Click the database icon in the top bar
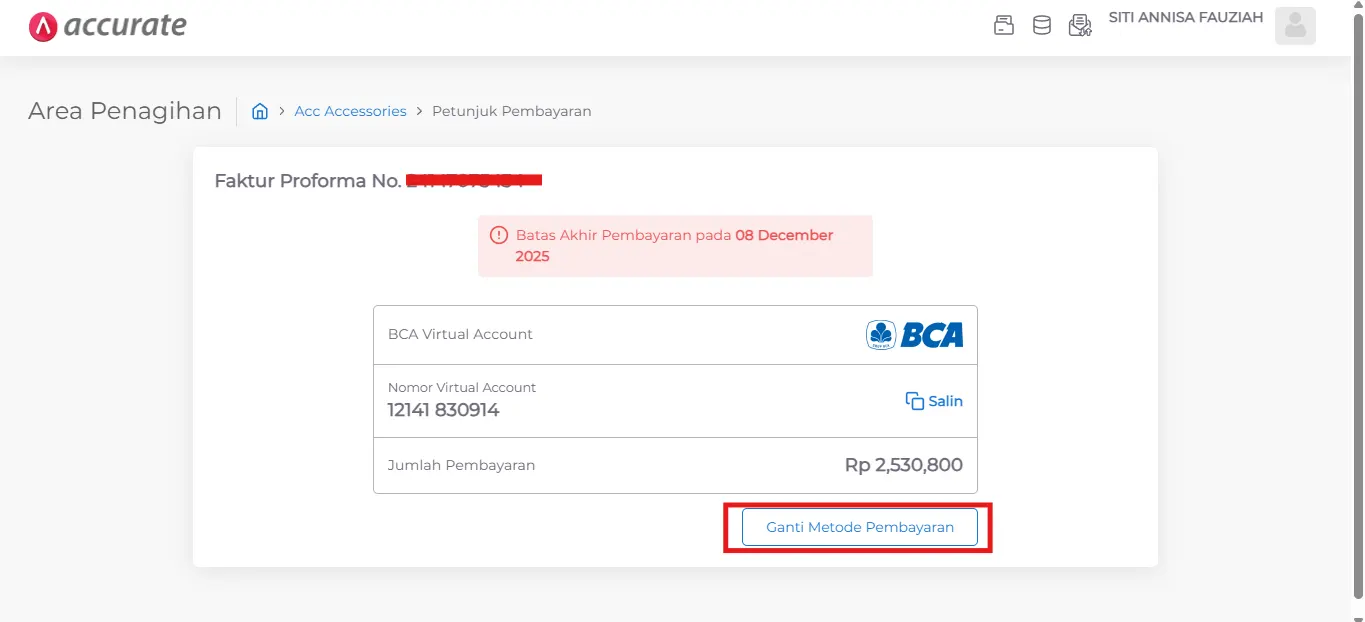1365x622 pixels. [x=1042, y=24]
